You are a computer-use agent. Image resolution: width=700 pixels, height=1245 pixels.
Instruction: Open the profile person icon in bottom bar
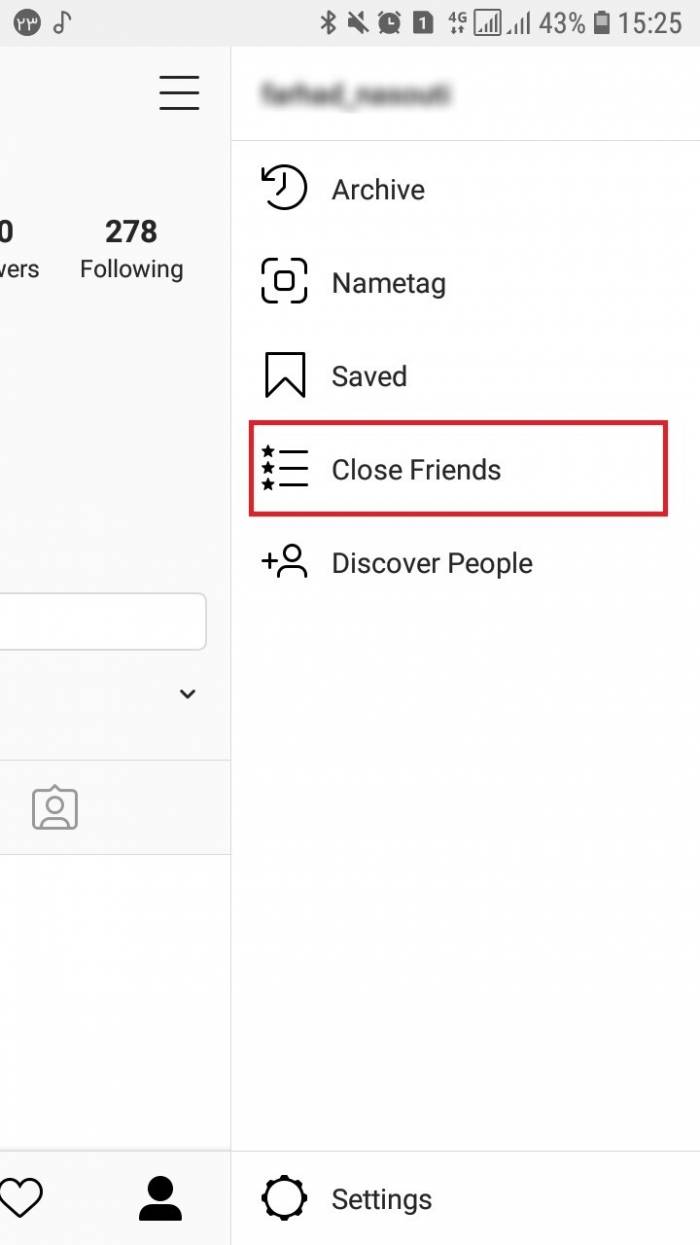click(160, 1198)
